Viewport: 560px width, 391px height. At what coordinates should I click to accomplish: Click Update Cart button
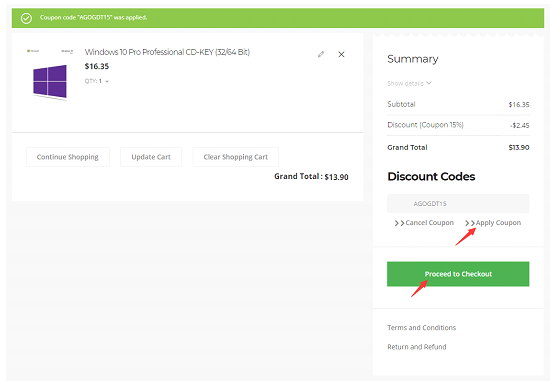[x=151, y=157]
